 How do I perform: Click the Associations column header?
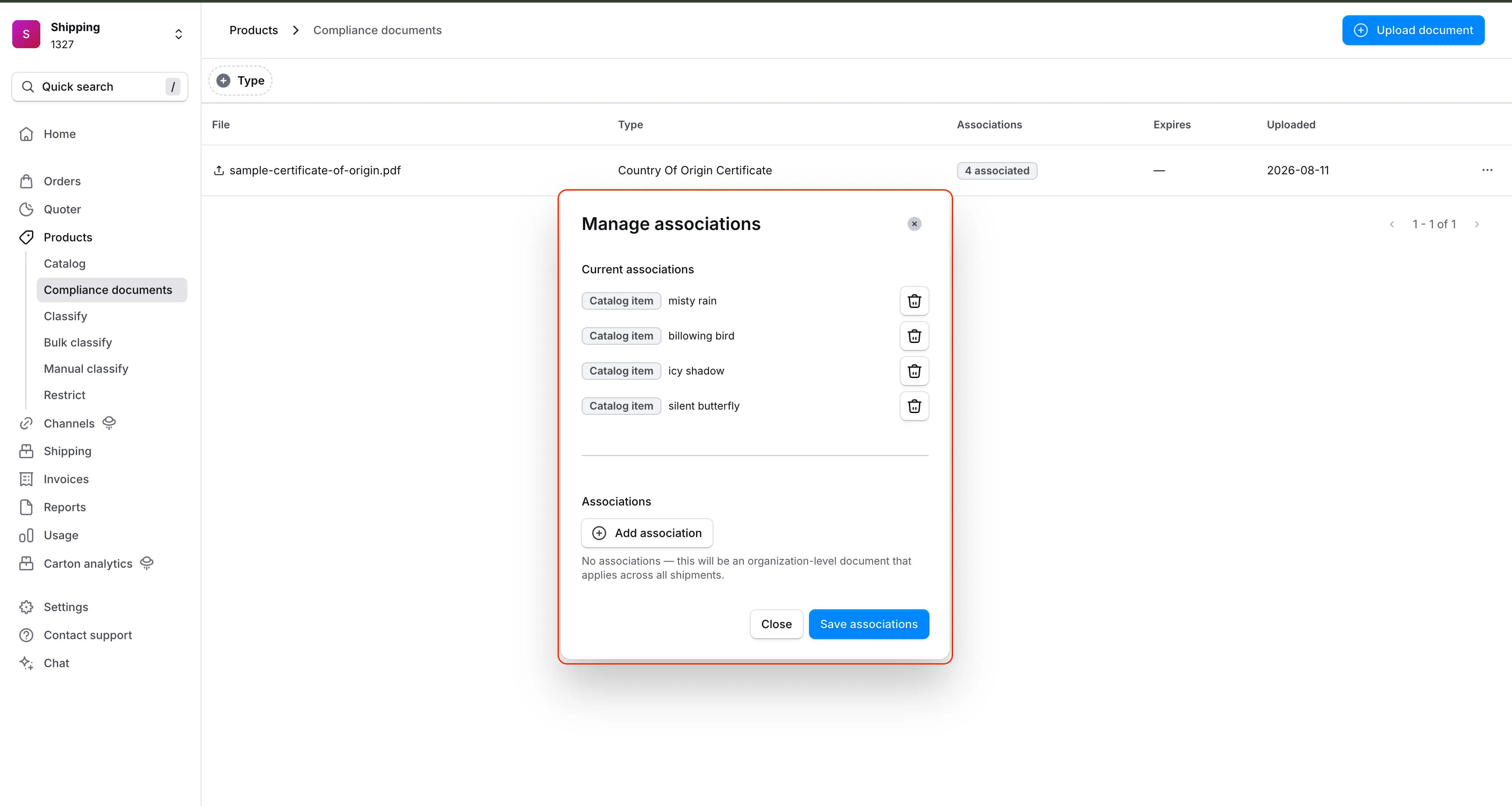pyautogui.click(x=989, y=124)
